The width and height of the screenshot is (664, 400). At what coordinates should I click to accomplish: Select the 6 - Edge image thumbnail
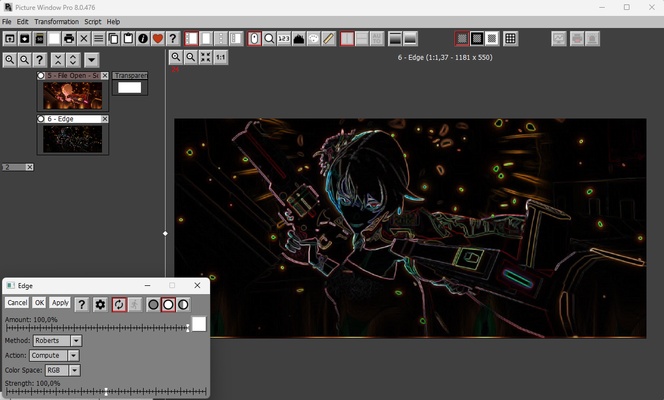point(72,139)
